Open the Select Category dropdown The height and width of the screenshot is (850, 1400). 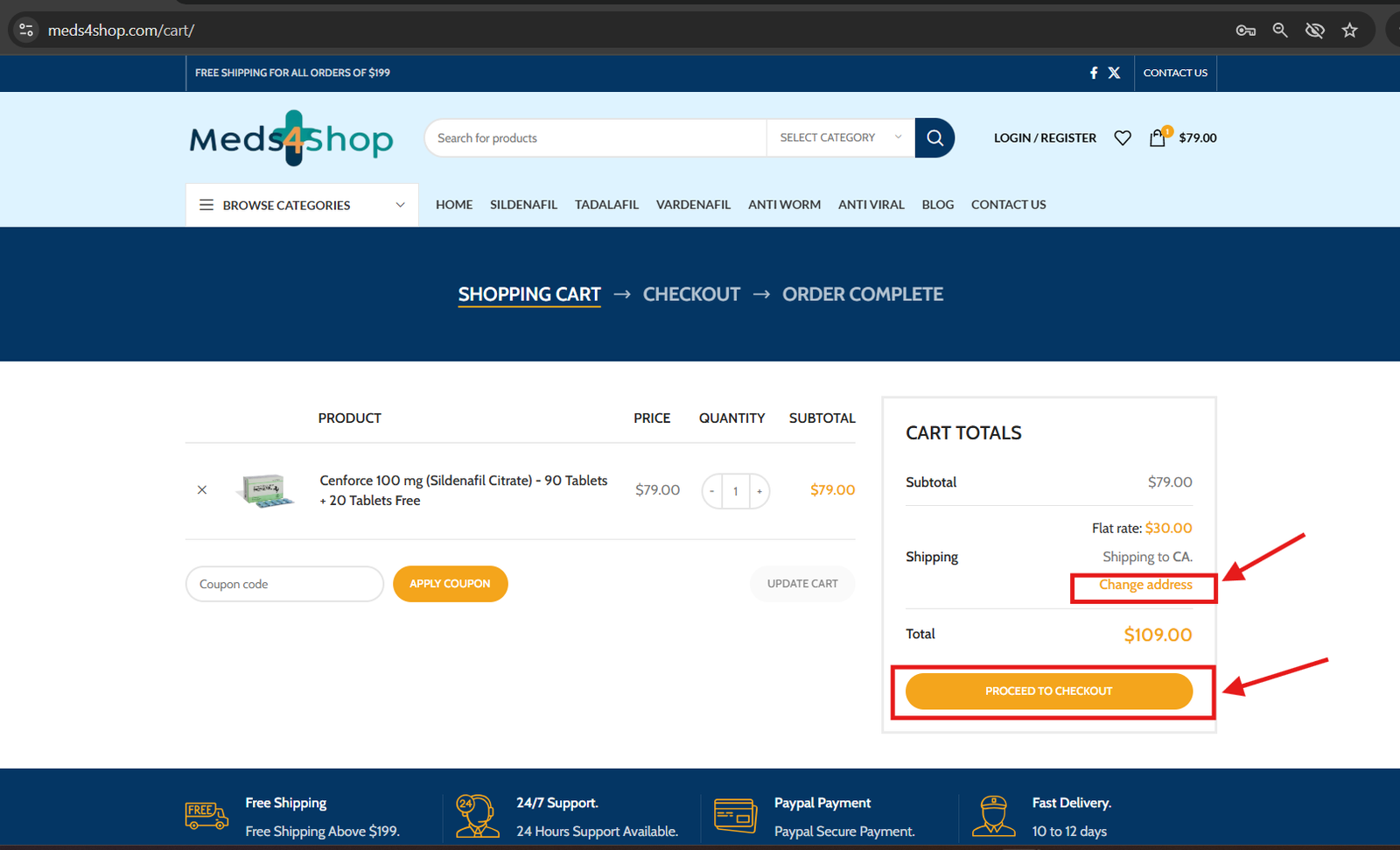point(841,137)
